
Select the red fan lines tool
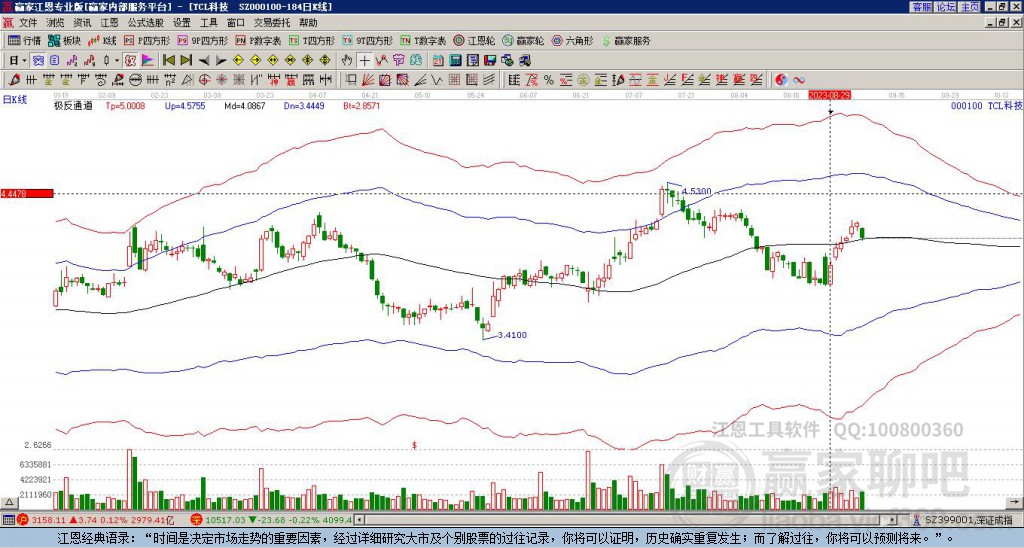[368, 80]
